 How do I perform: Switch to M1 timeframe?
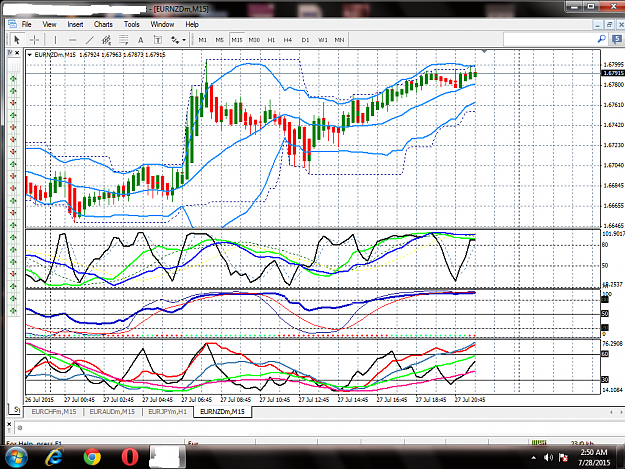coord(202,40)
